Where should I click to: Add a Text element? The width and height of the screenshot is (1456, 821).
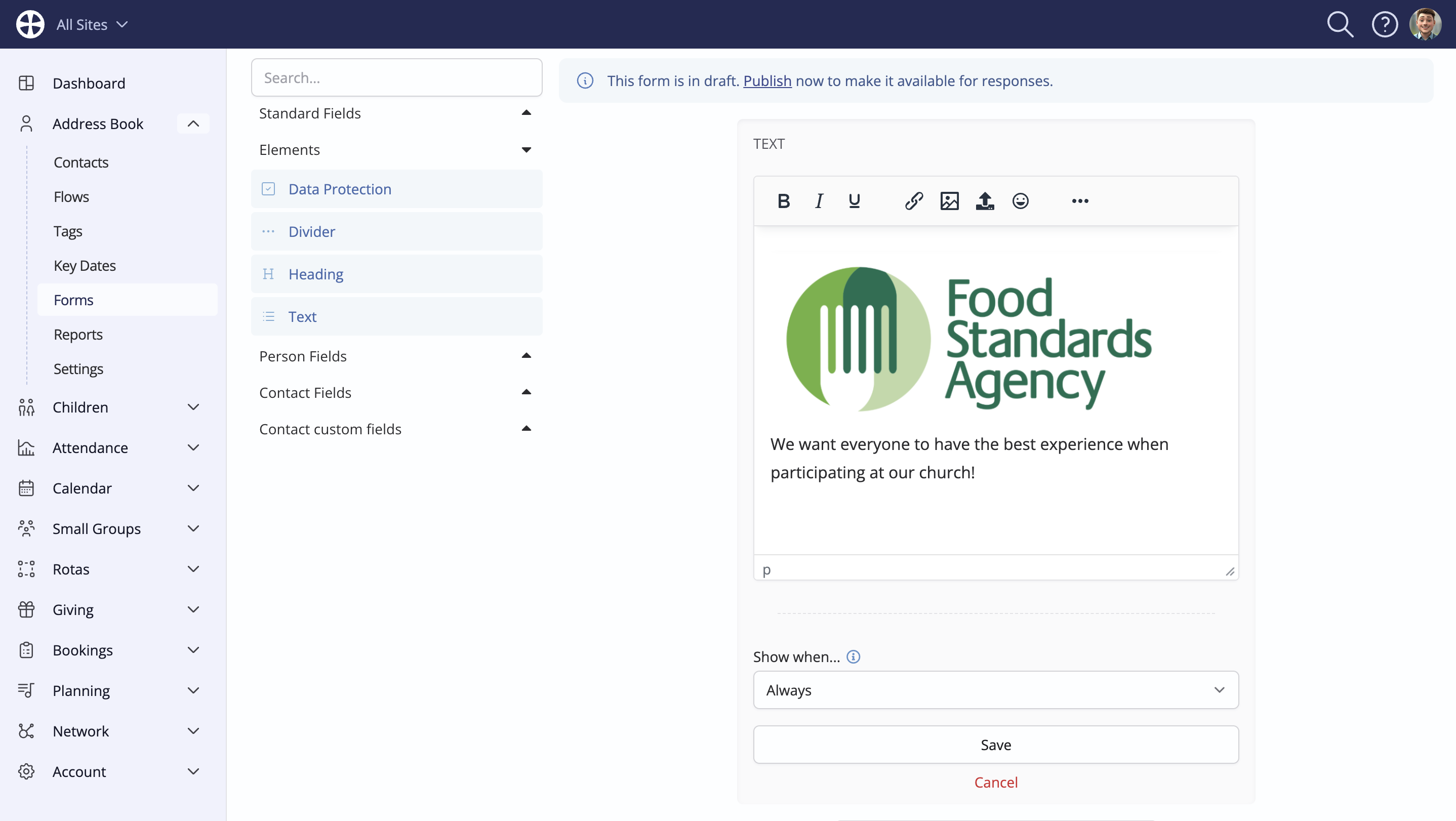point(396,317)
